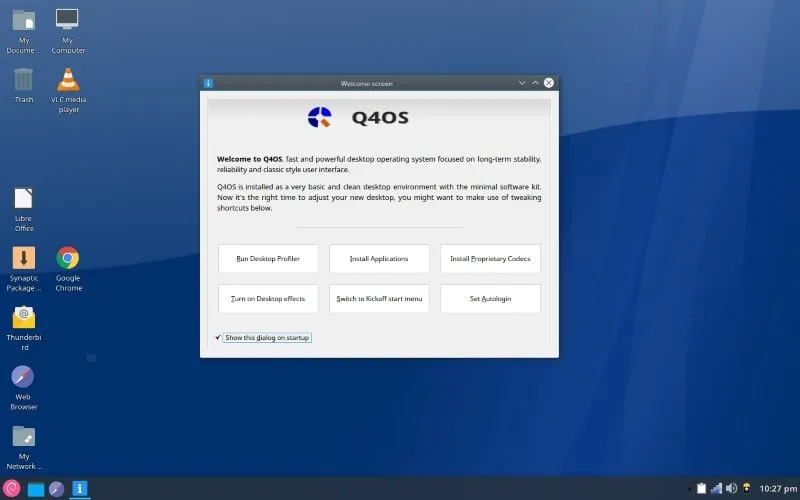Click the volume speaker tray icon

click(x=731, y=488)
